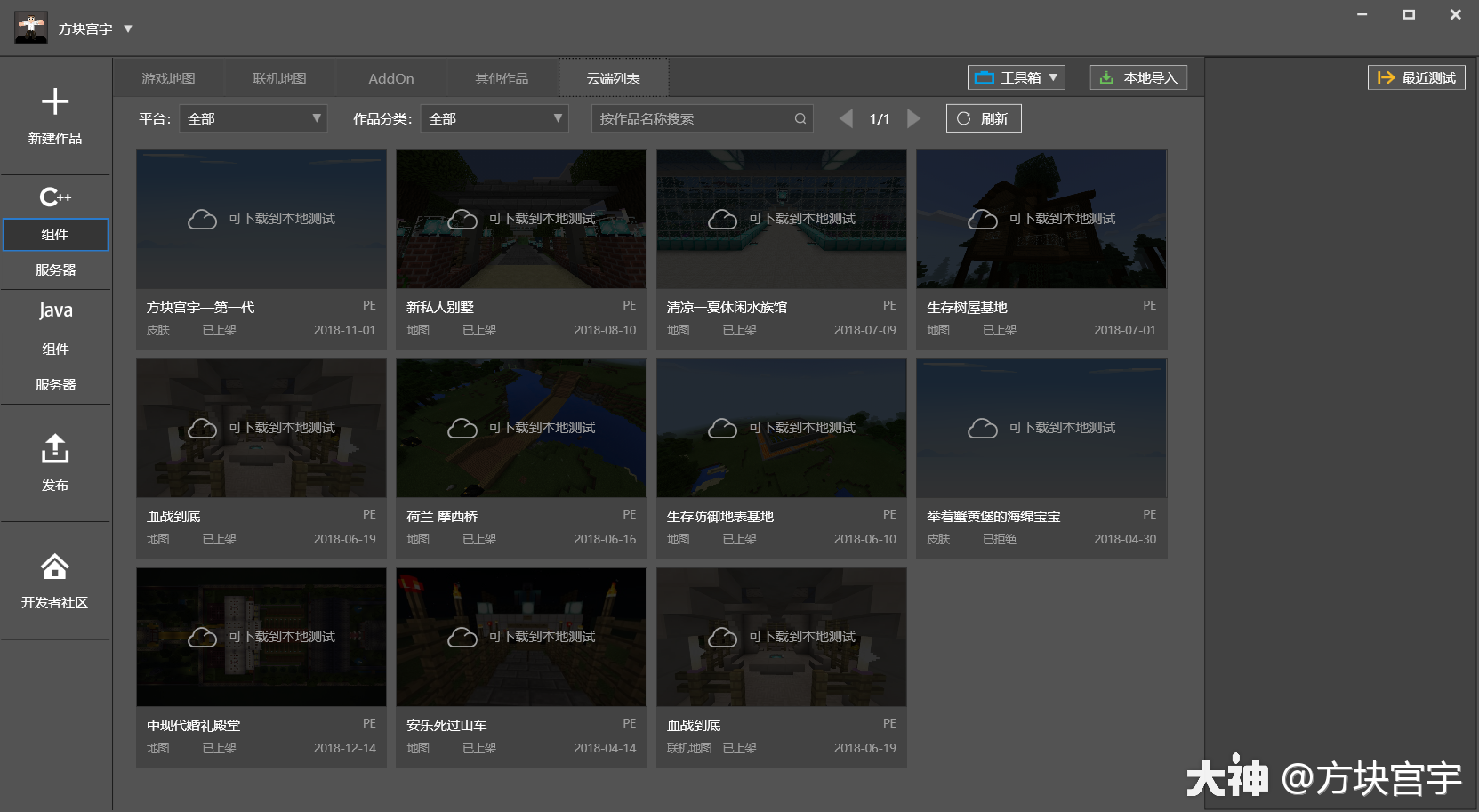Go to the previous page arrow
1479x812 pixels.
846,119
